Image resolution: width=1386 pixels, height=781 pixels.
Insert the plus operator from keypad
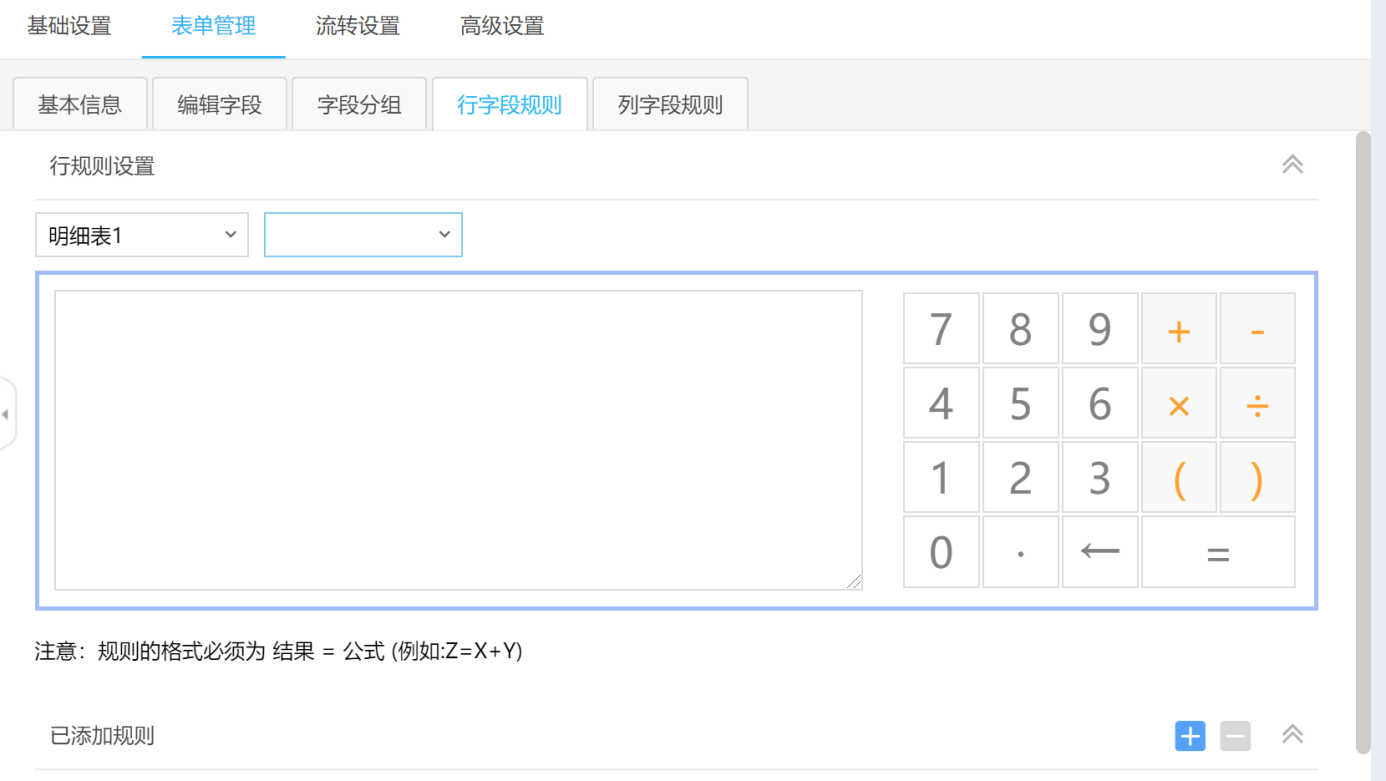point(1179,329)
